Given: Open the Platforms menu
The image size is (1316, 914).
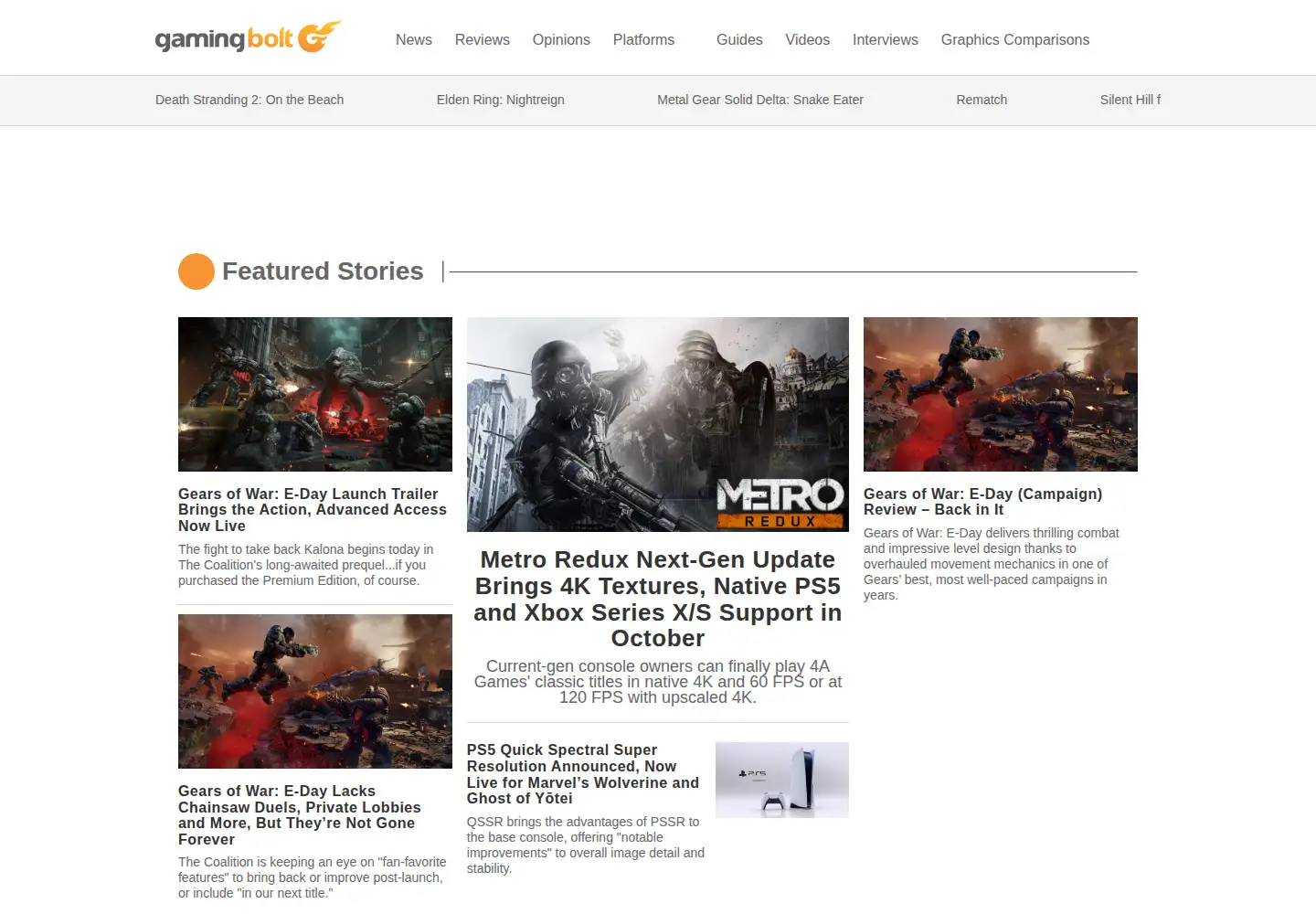Looking at the screenshot, I should 643,40.
